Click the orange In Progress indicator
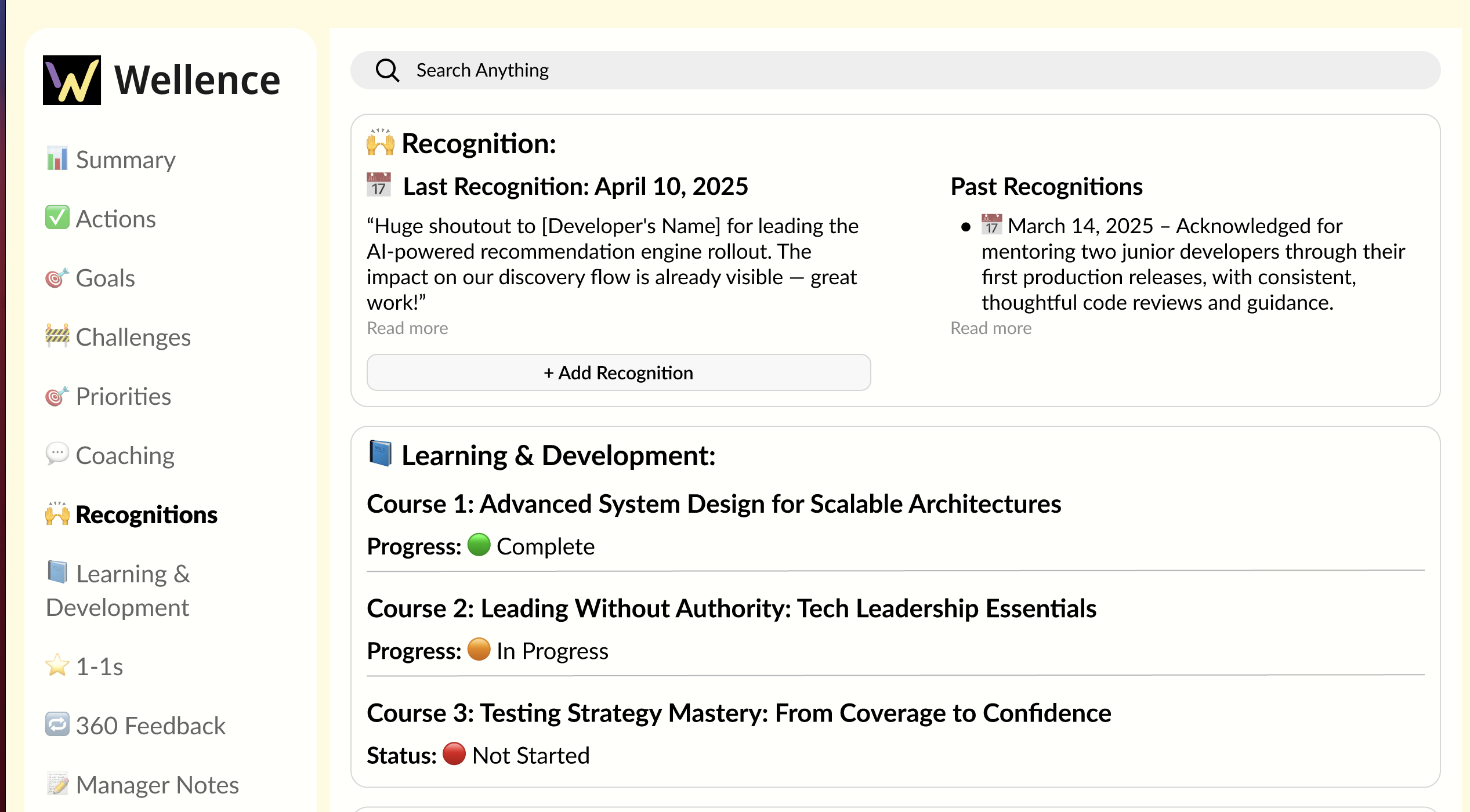The image size is (1470, 812). tap(479, 650)
